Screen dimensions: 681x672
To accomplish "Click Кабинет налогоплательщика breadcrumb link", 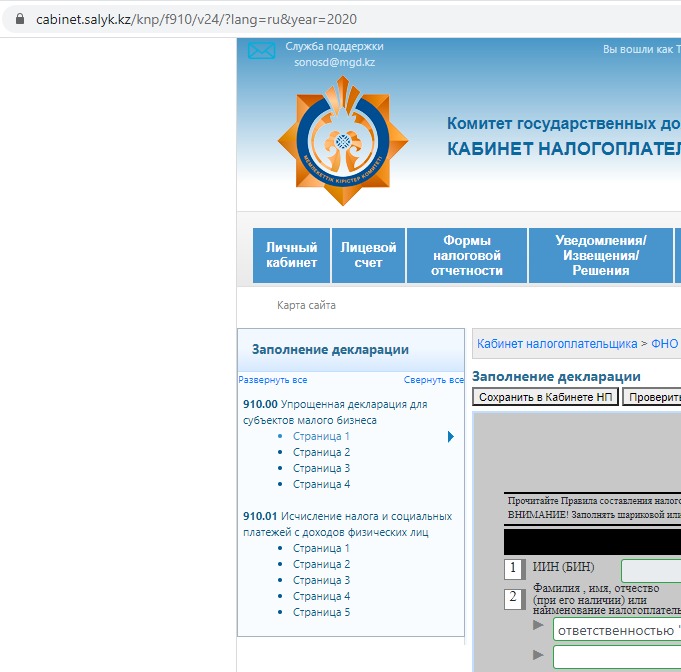I will 556,344.
